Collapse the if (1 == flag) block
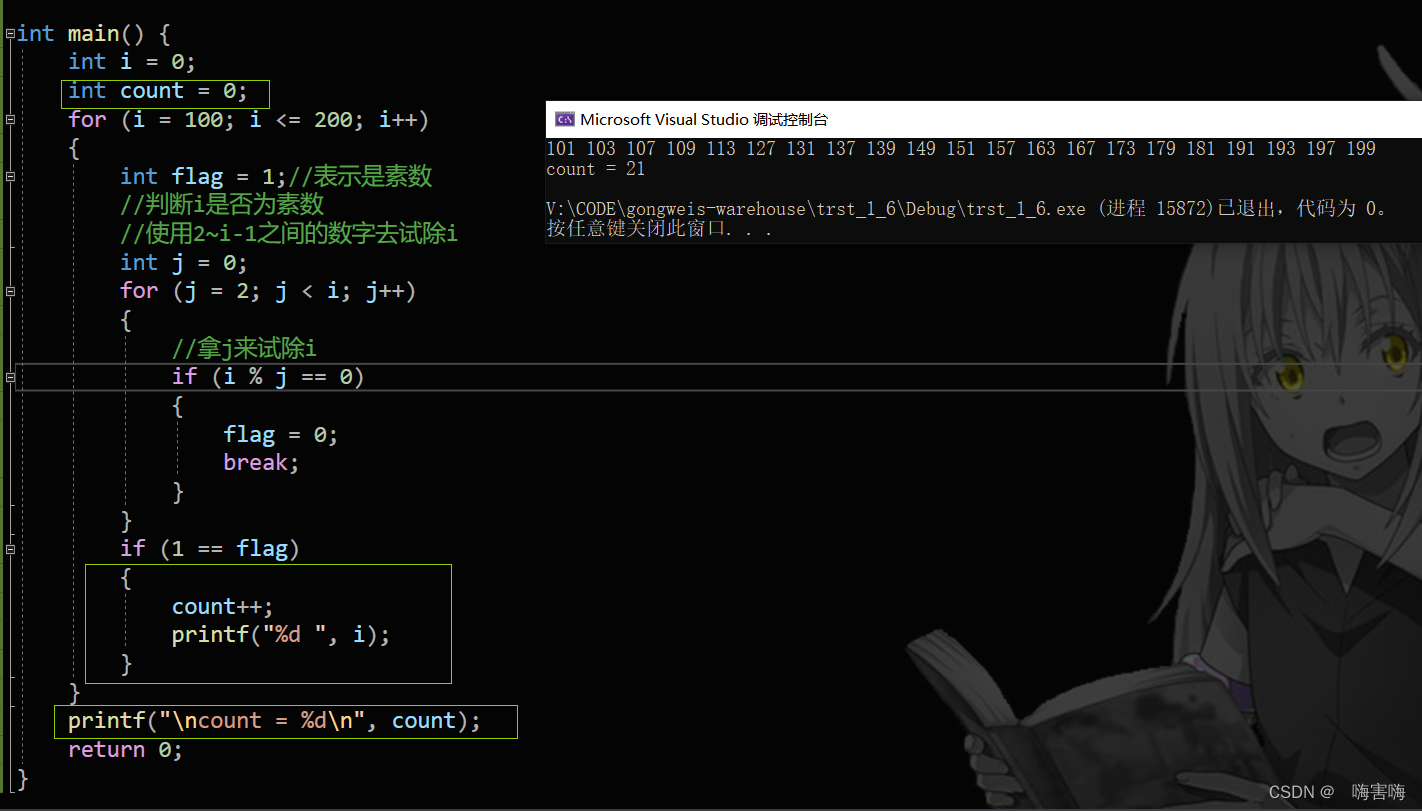1422x811 pixels. (x=10, y=549)
